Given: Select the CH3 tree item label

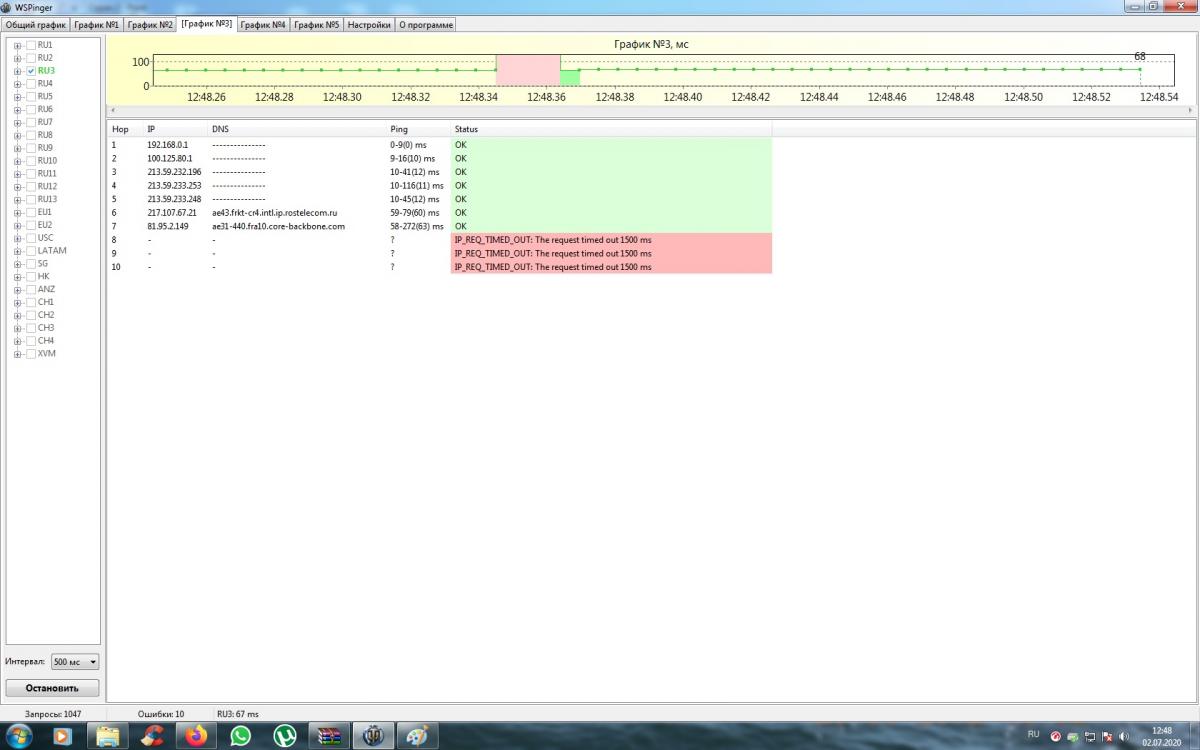Looking at the screenshot, I should click(46, 328).
